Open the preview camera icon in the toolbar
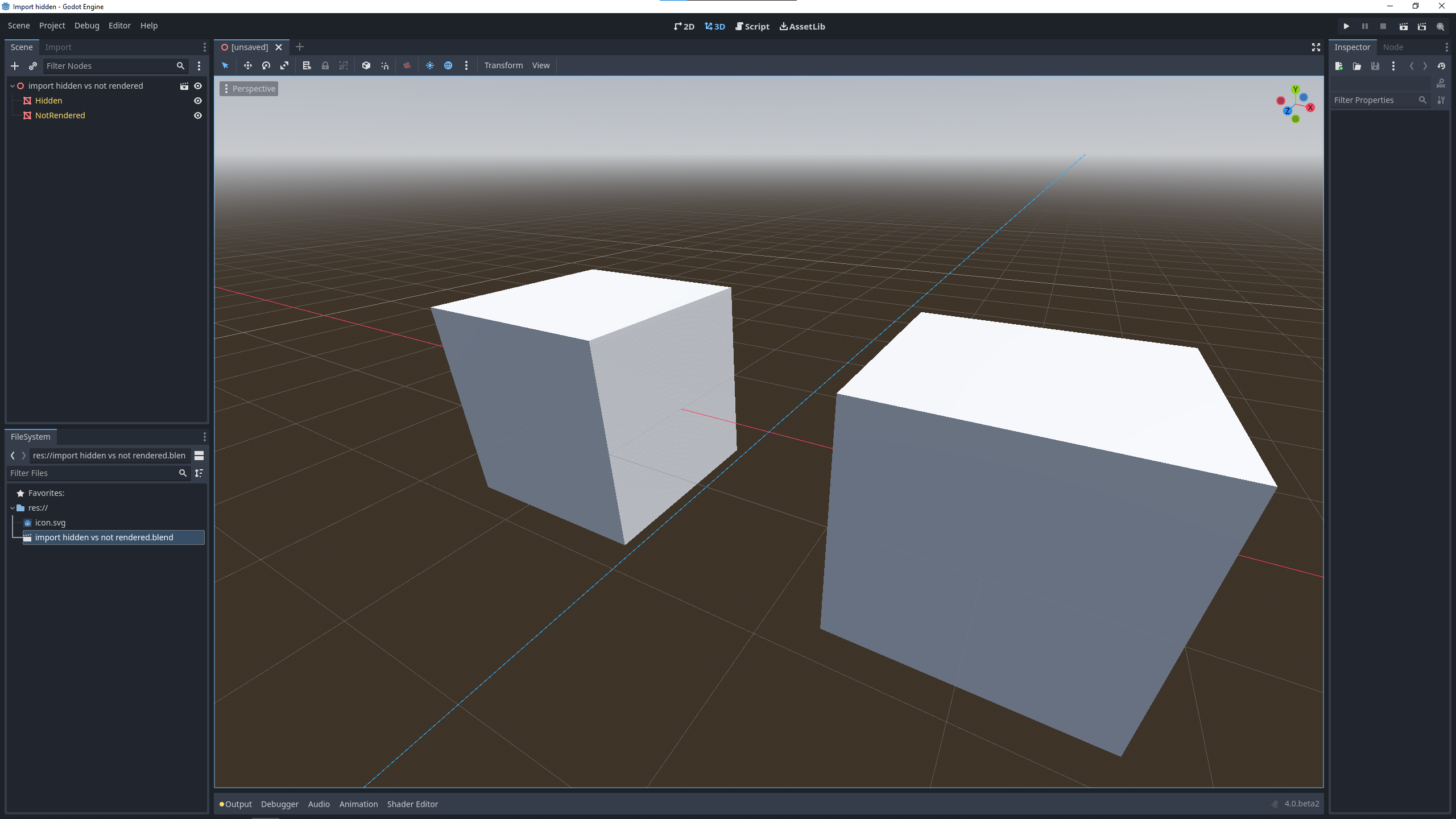The image size is (1456, 819). coord(406,65)
